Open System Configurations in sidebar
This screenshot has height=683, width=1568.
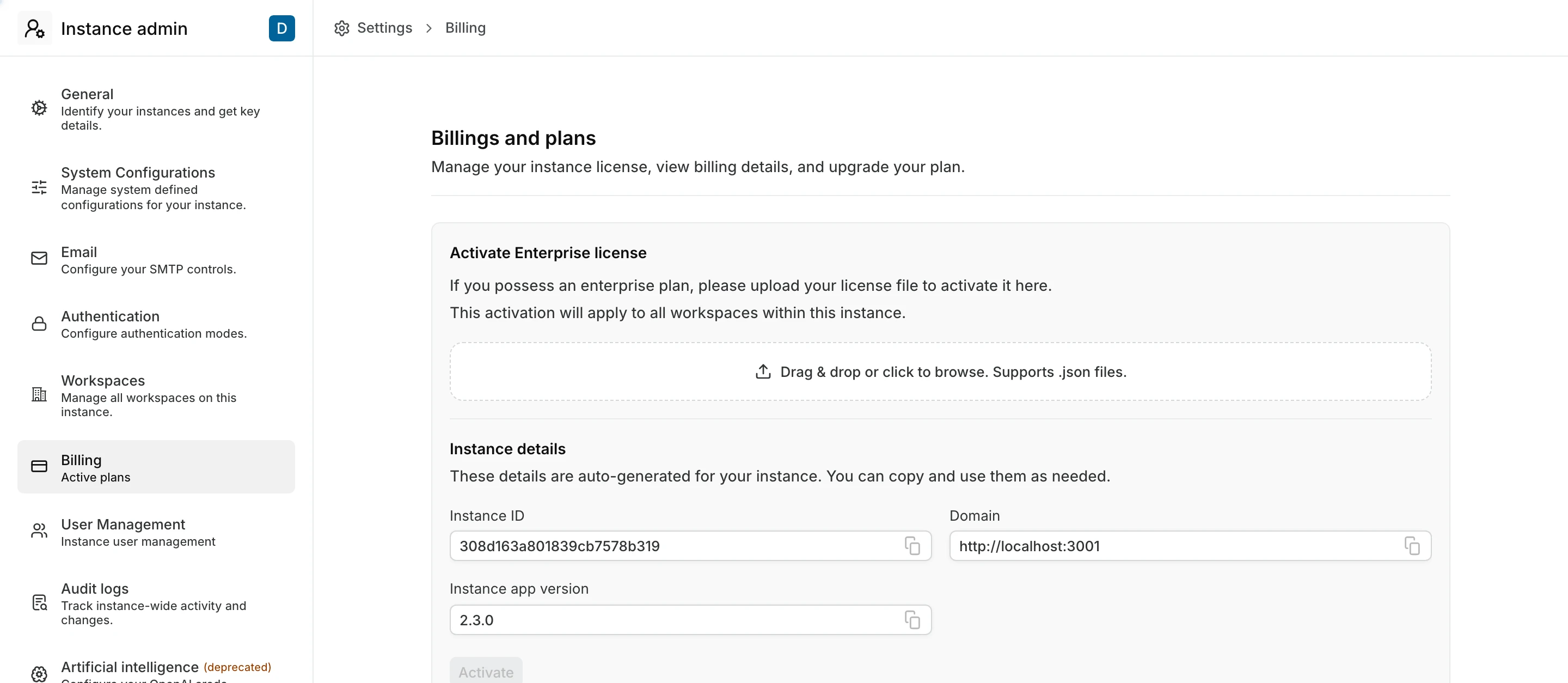click(156, 188)
